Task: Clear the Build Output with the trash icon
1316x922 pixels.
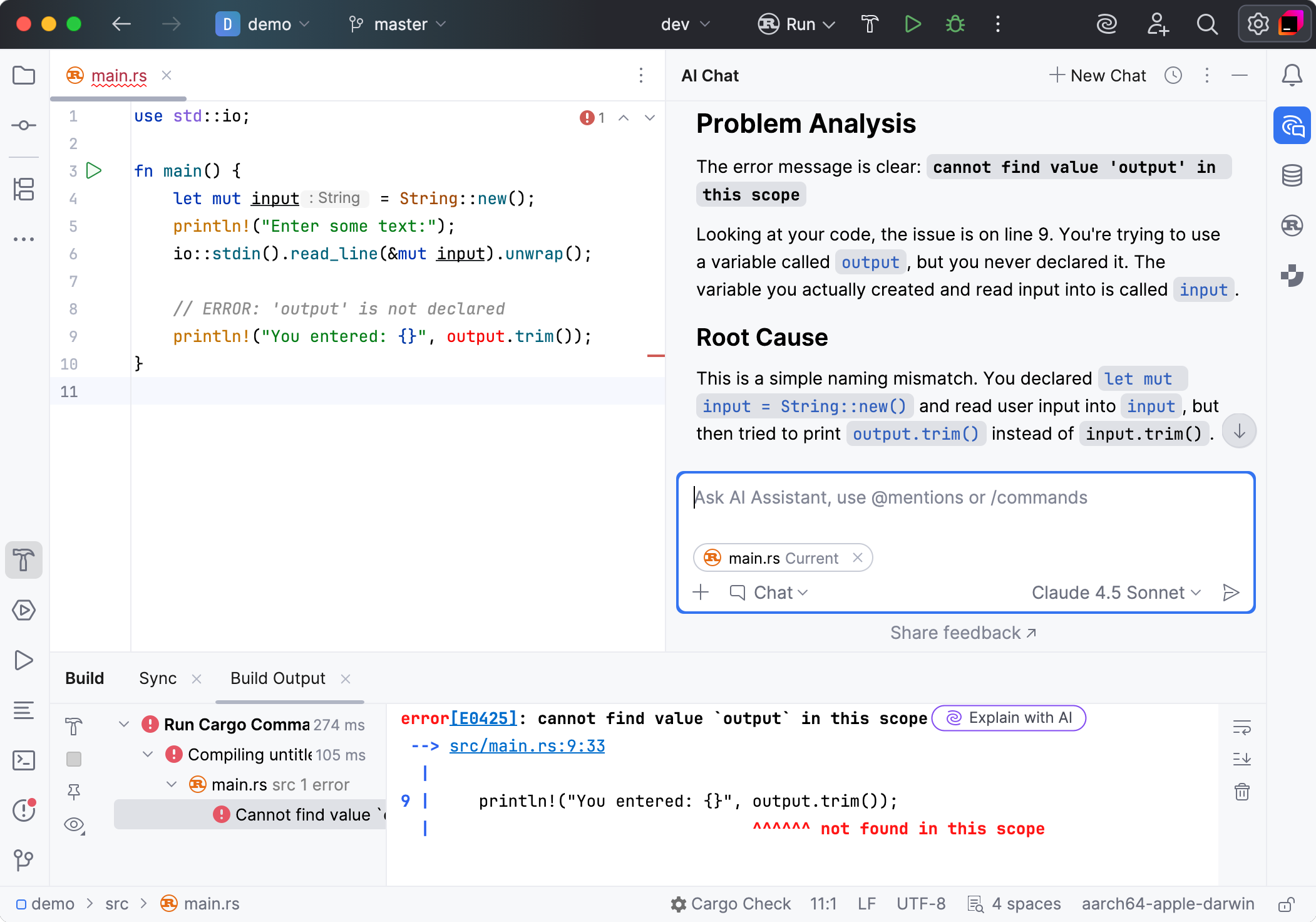Action: pyautogui.click(x=1242, y=792)
